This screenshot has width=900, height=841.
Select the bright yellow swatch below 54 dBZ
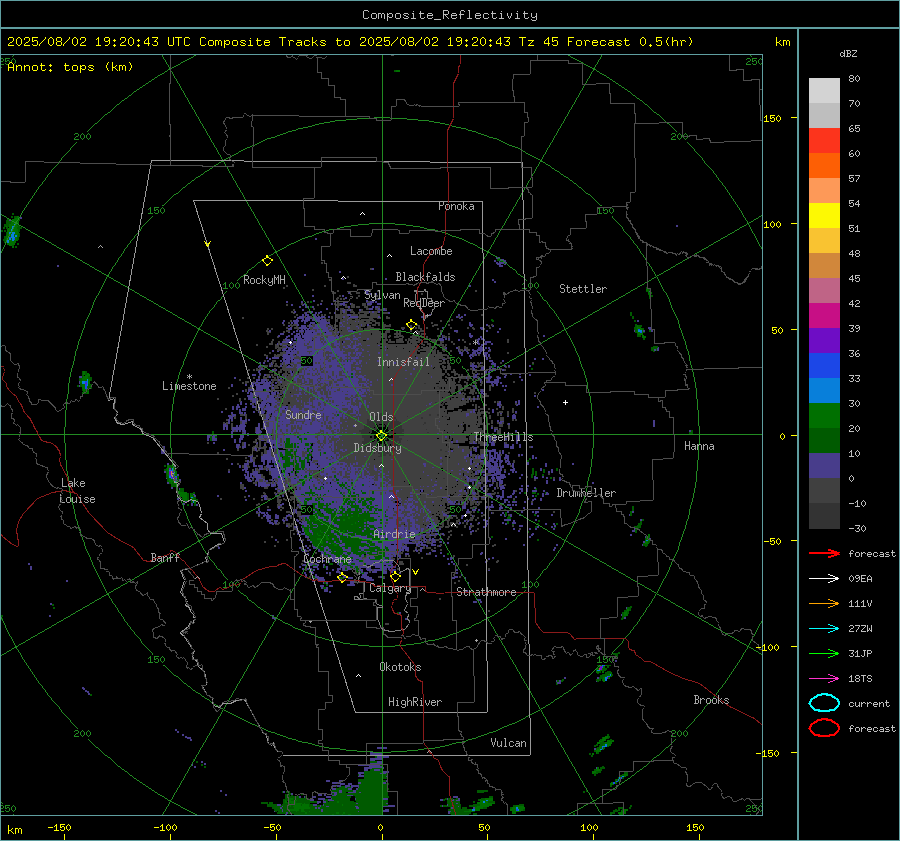pyautogui.click(x=824, y=215)
